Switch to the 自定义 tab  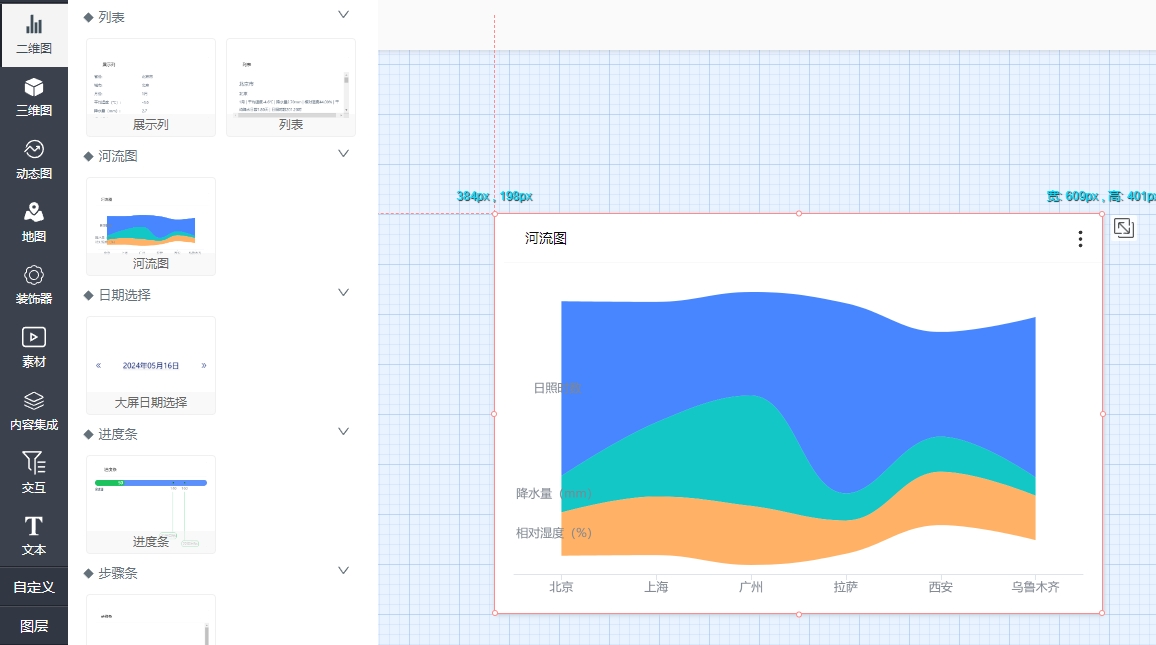pyautogui.click(x=34, y=587)
